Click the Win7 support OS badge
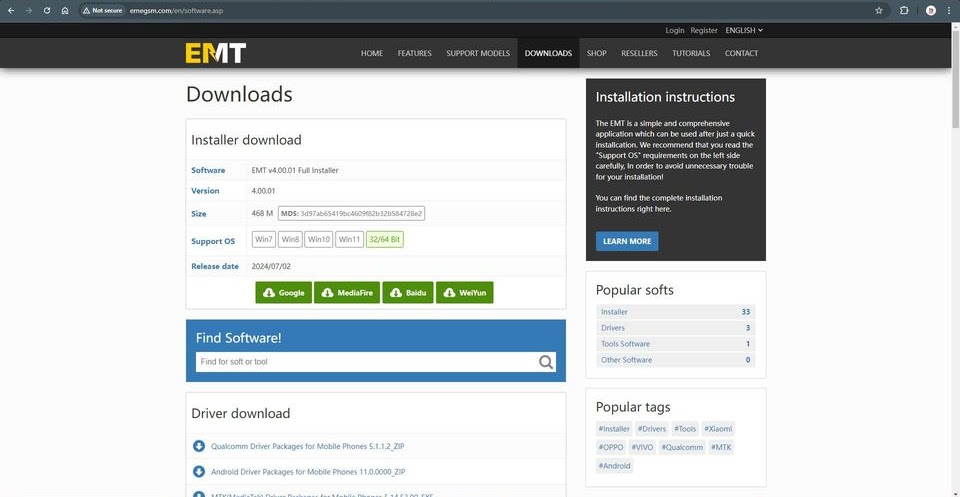Screen dimensions: 960x497 click(264, 239)
